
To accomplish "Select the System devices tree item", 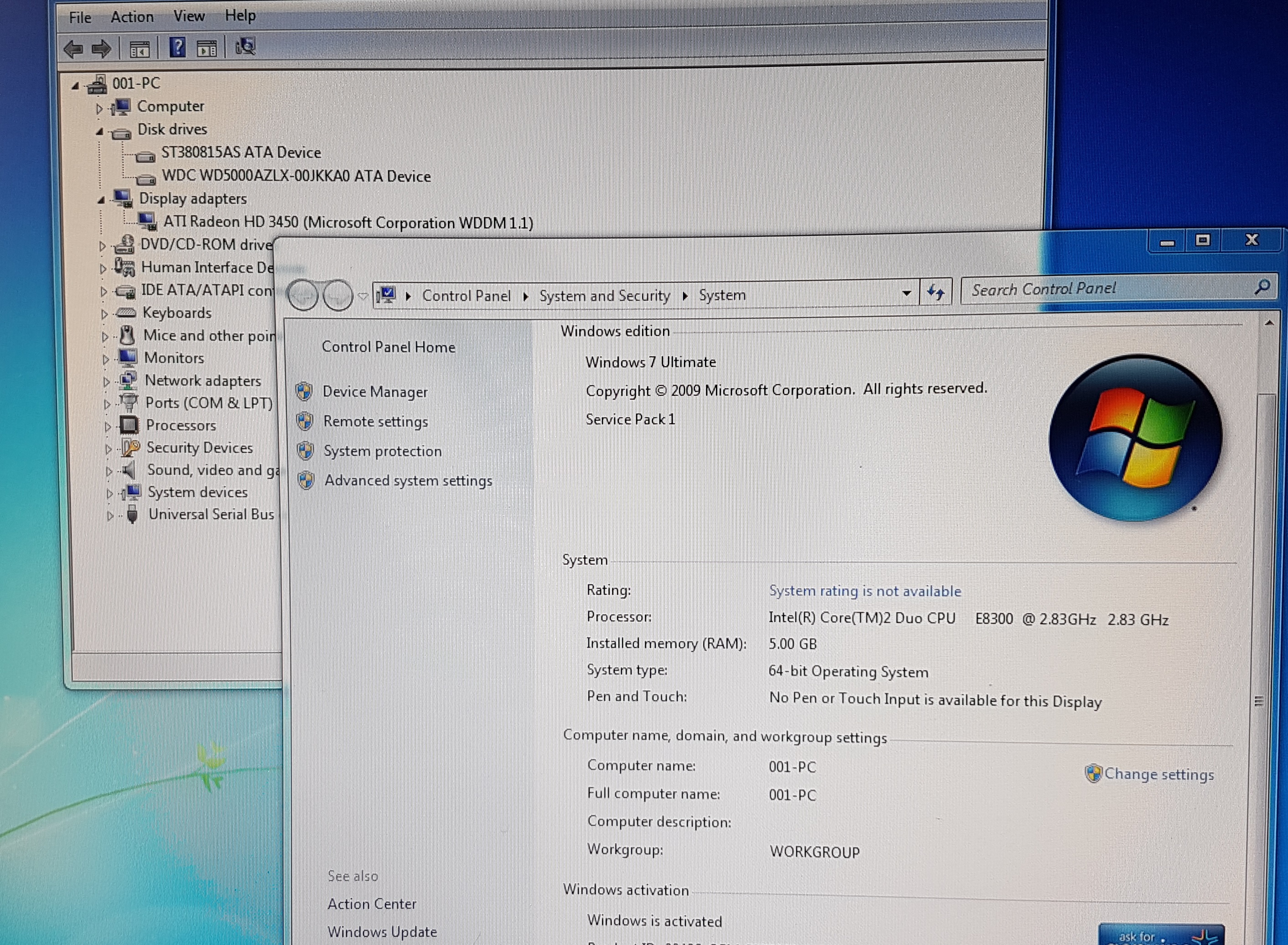I will coord(198,492).
